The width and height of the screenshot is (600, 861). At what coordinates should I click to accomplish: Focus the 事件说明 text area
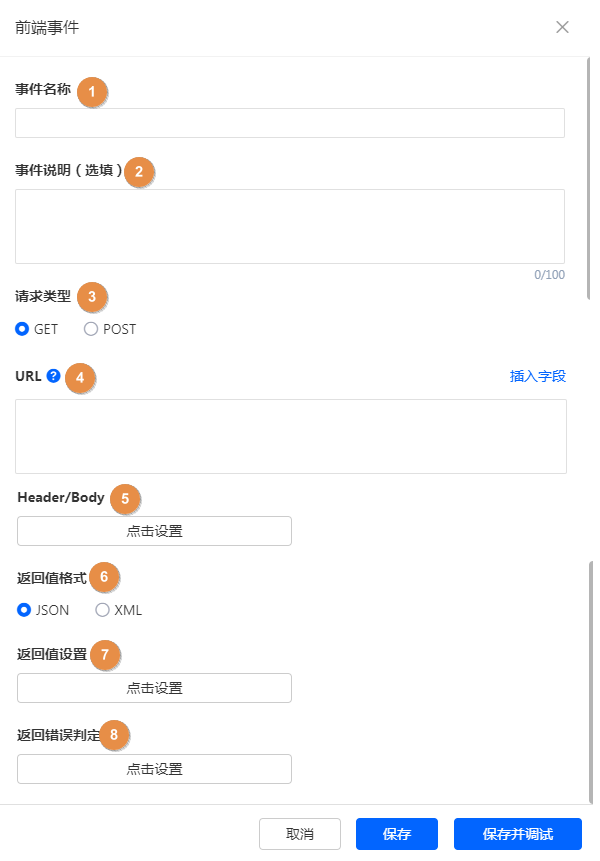tap(289, 226)
